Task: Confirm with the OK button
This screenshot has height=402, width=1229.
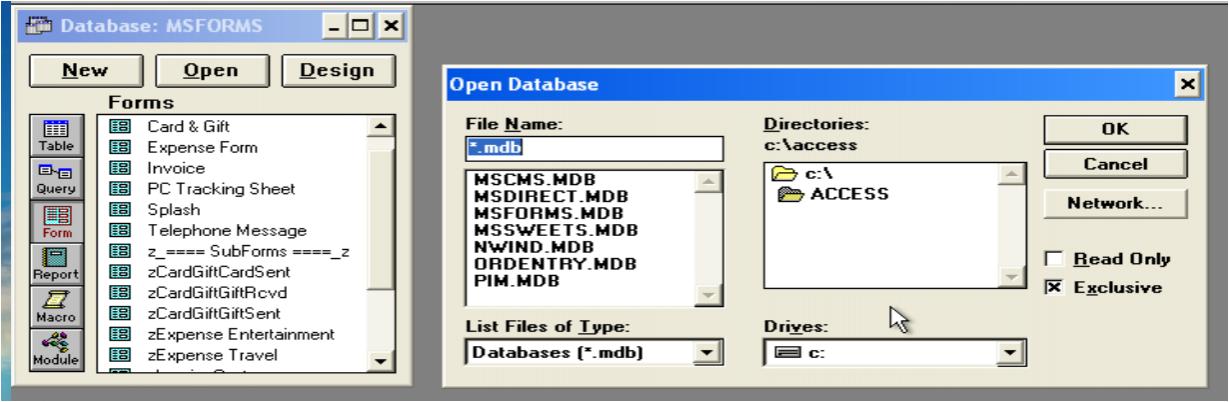Action: tap(1114, 128)
